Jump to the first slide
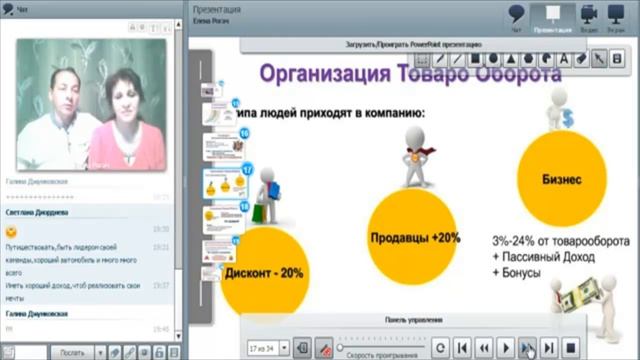 point(462,348)
